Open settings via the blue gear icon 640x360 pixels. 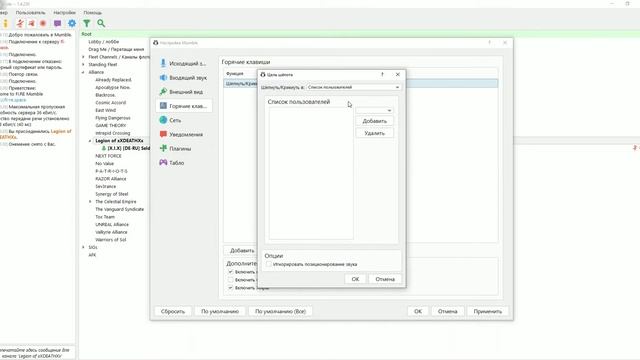point(72,23)
